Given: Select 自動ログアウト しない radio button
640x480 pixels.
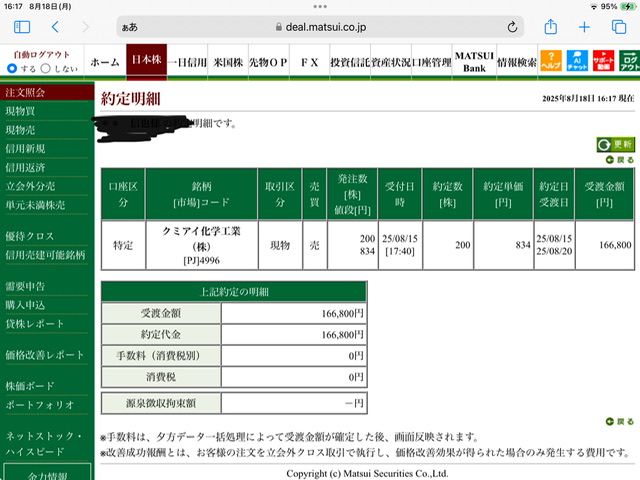Looking at the screenshot, I should (46, 68).
